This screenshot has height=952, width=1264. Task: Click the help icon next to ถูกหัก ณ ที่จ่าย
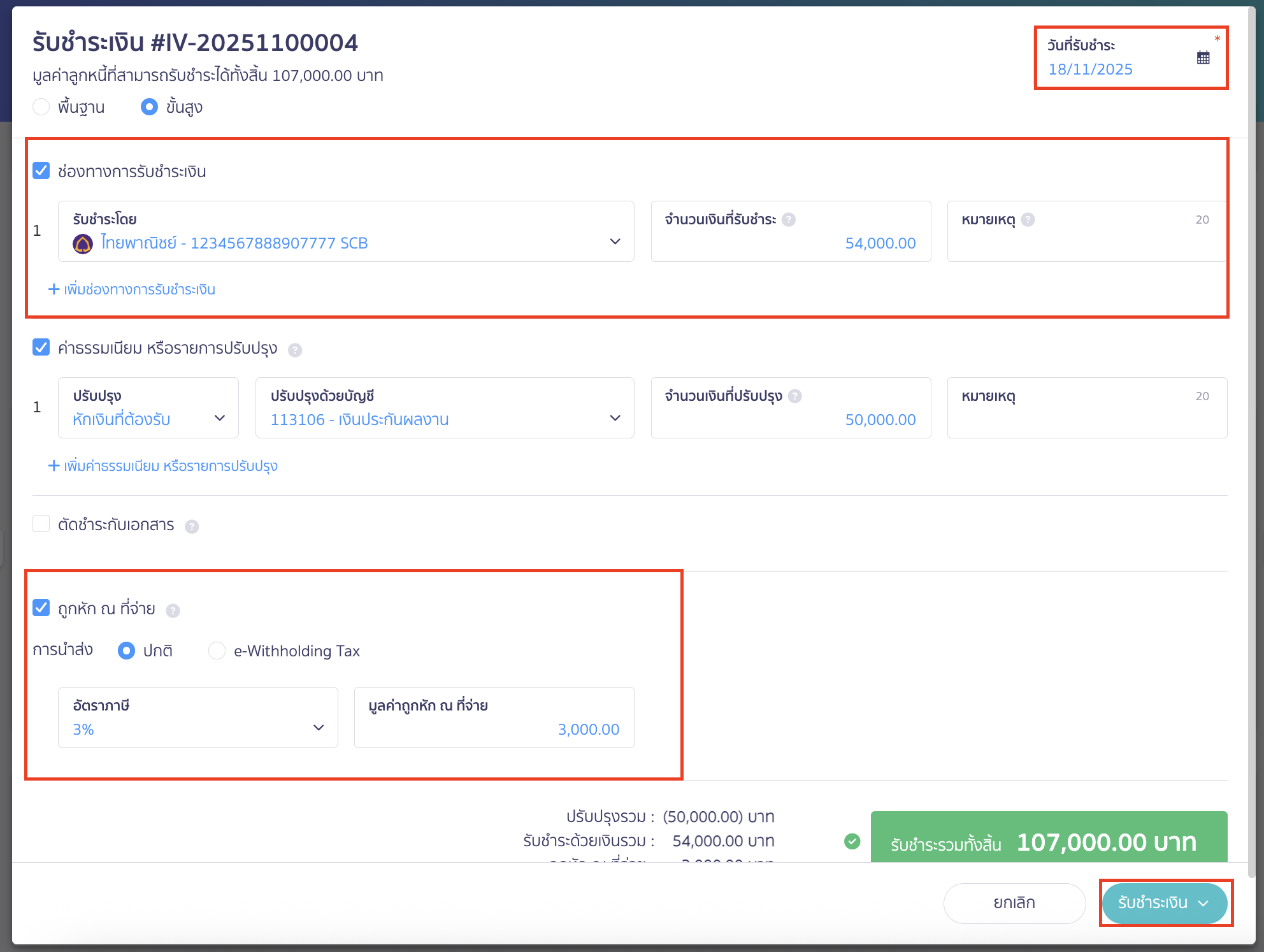(173, 610)
